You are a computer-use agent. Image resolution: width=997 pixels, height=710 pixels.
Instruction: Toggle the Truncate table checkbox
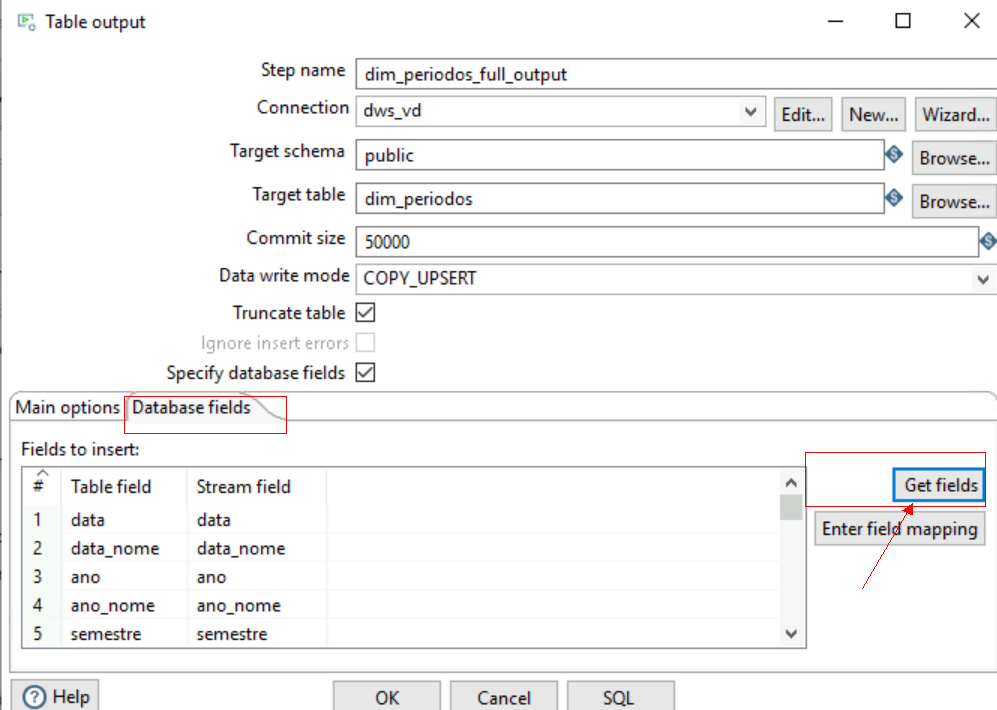click(x=366, y=313)
